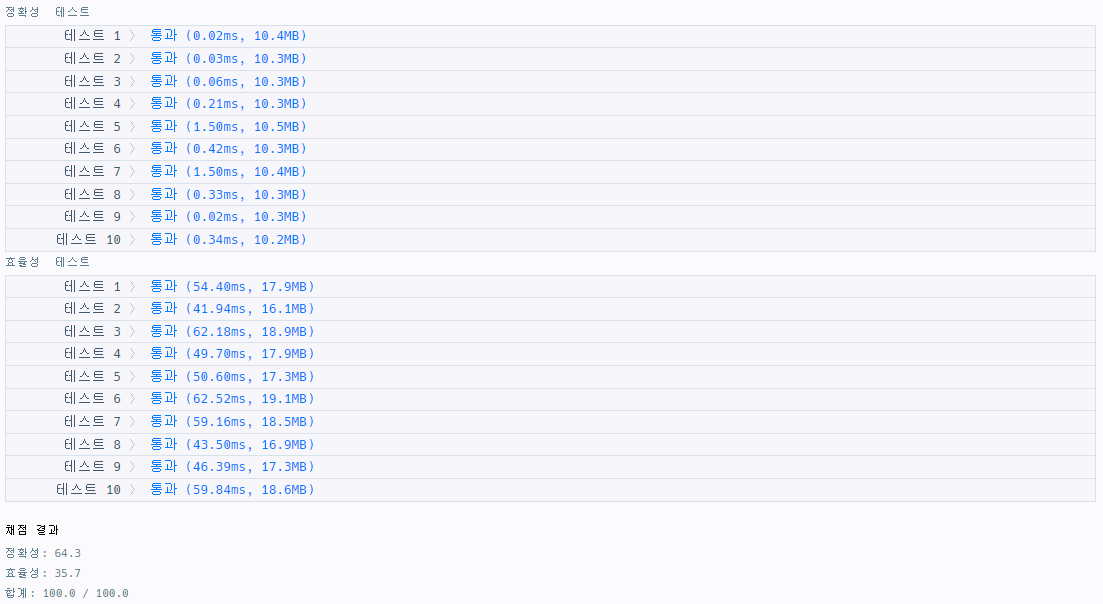Select the 합계: 100.0 / 100.0 line
This screenshot has width=1103, height=604.
click(67, 593)
